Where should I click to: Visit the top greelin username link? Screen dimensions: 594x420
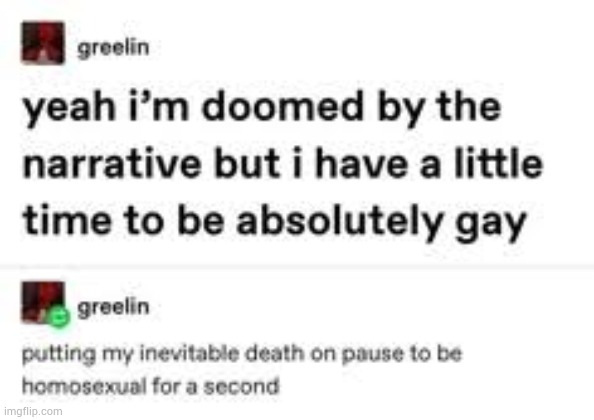[x=113, y=48]
